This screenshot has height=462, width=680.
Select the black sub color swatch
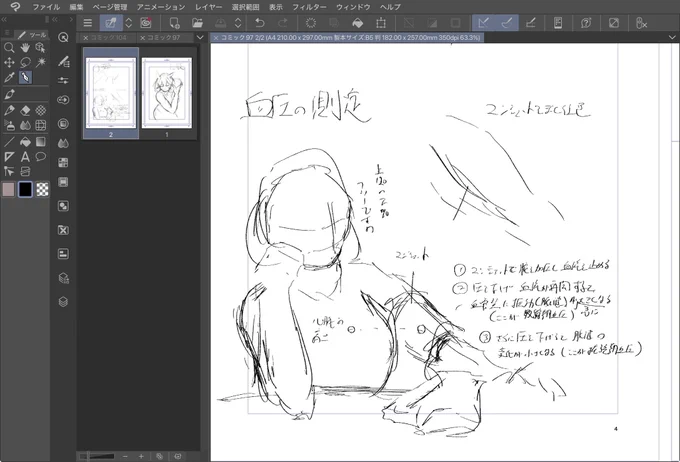click(x=25, y=189)
